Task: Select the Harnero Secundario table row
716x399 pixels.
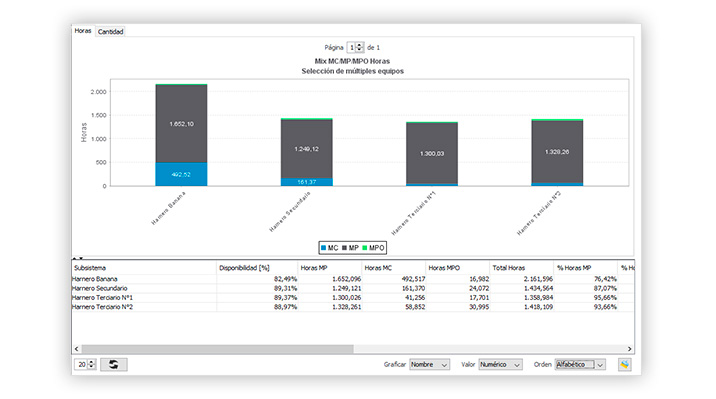Action: coord(353,288)
